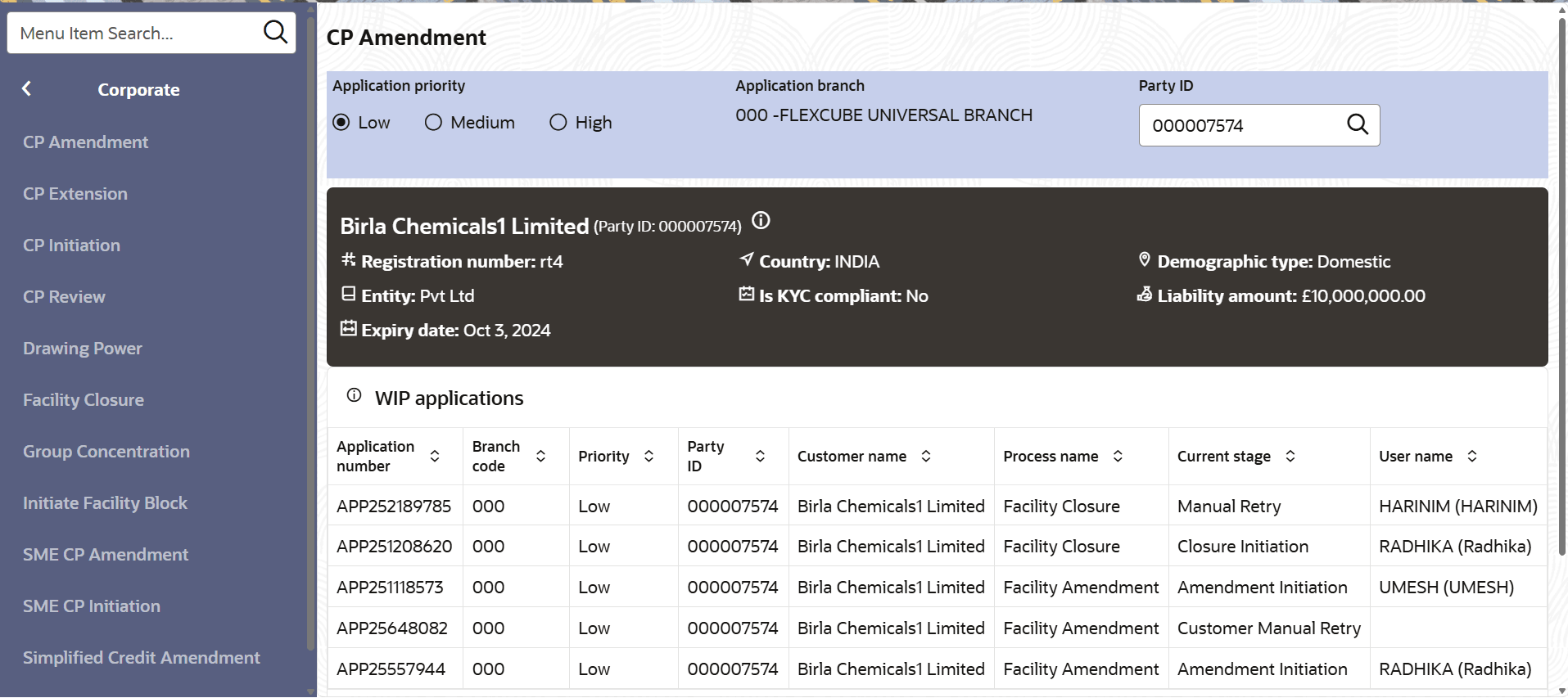Sort by Customer name column
This screenshot has height=698, width=1568.
(926, 457)
